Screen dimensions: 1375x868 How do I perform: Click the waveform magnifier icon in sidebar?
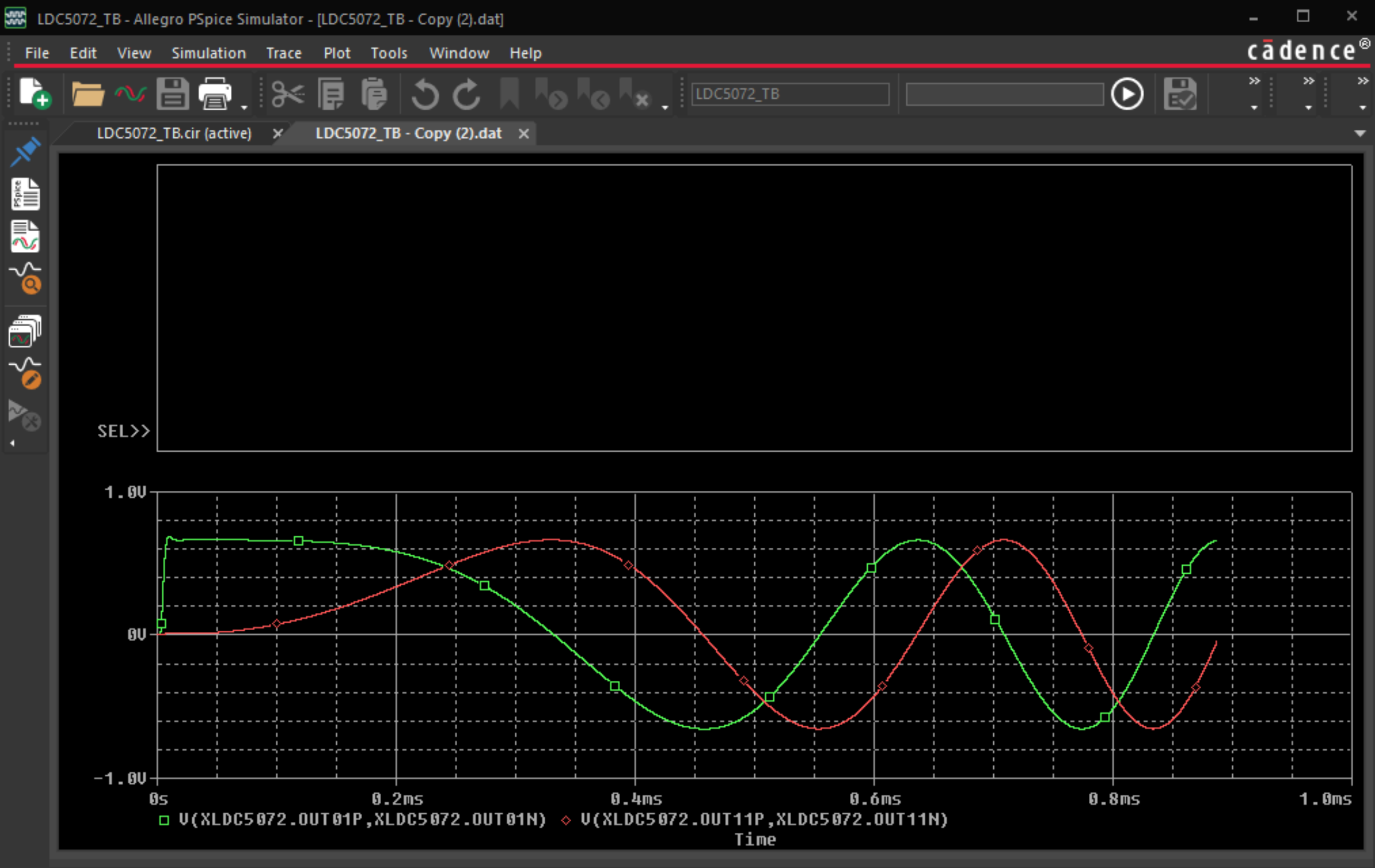[26, 278]
